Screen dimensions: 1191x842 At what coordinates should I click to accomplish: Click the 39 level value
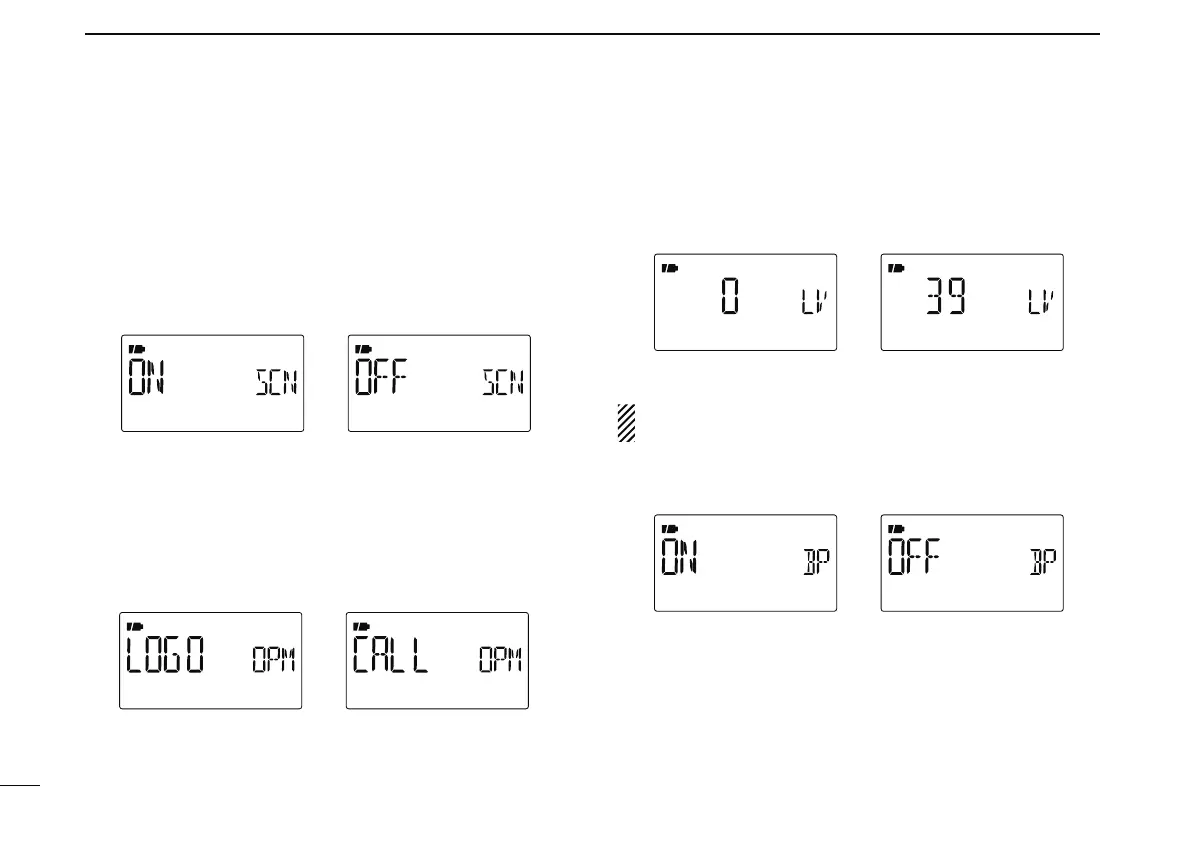coord(946,296)
